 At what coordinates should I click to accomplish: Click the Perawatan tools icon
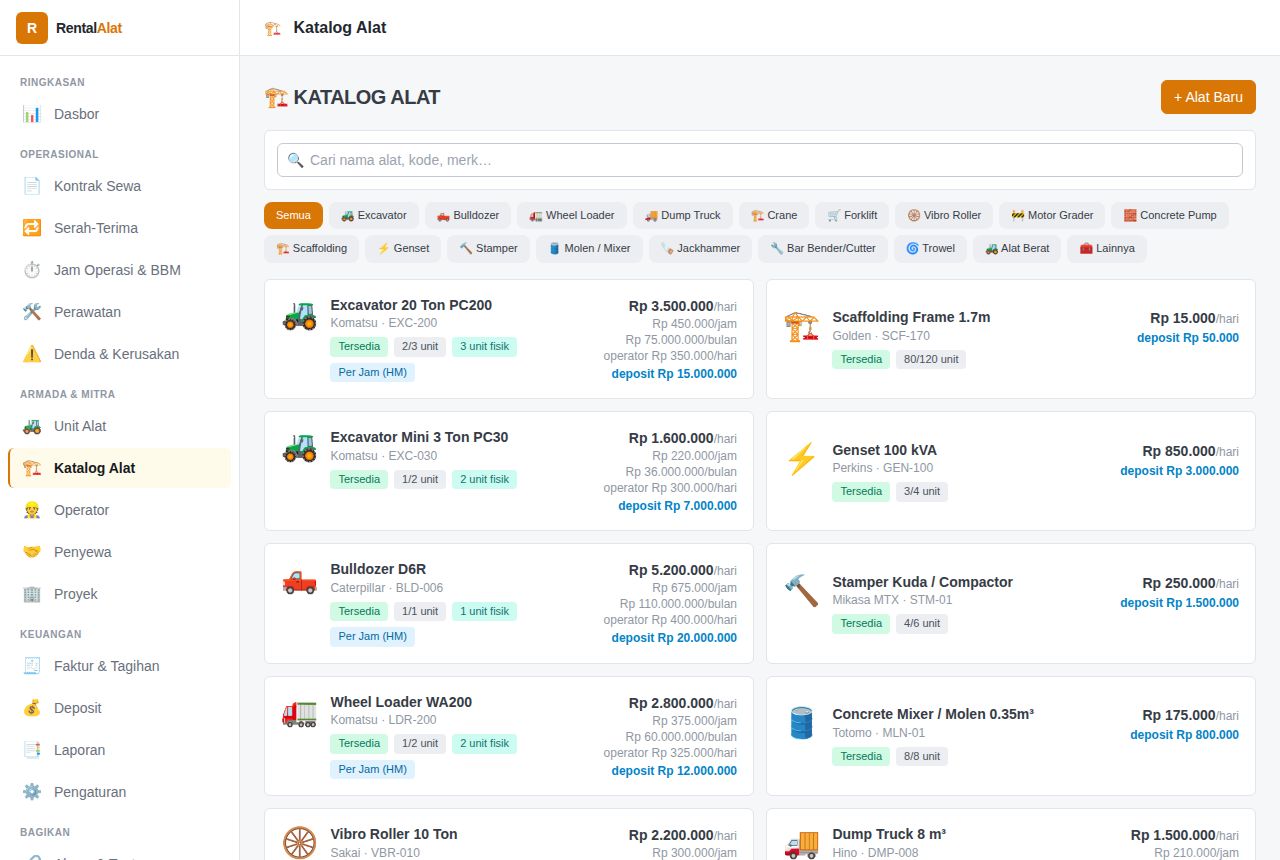pyautogui.click(x=32, y=312)
